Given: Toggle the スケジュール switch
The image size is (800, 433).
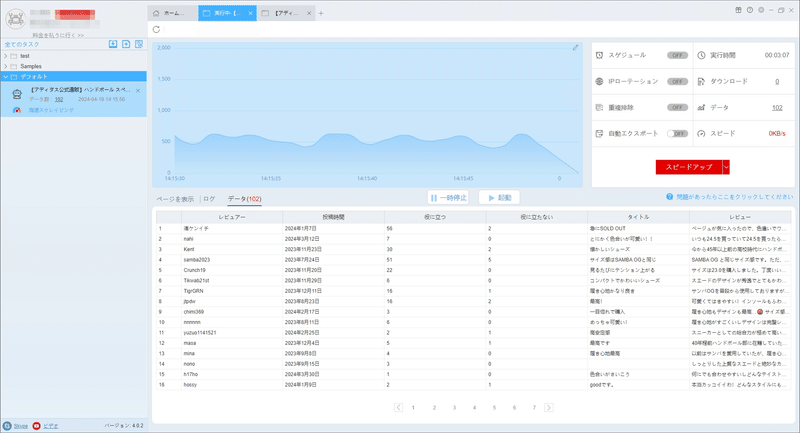Looking at the screenshot, I should click(x=677, y=55).
